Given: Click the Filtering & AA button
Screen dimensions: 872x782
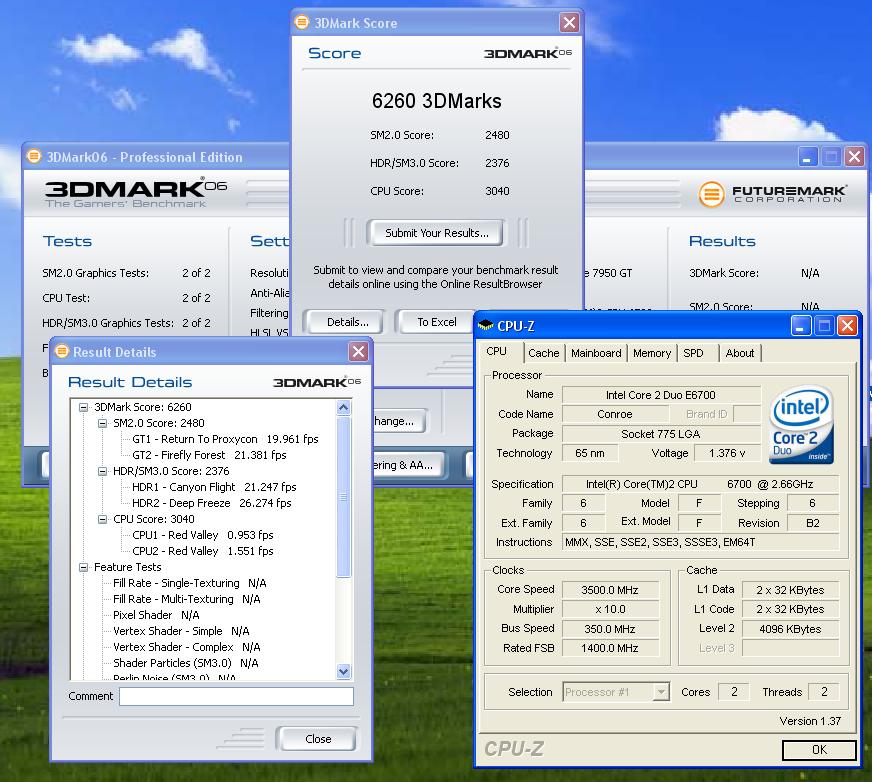Looking at the screenshot, I should [409, 465].
